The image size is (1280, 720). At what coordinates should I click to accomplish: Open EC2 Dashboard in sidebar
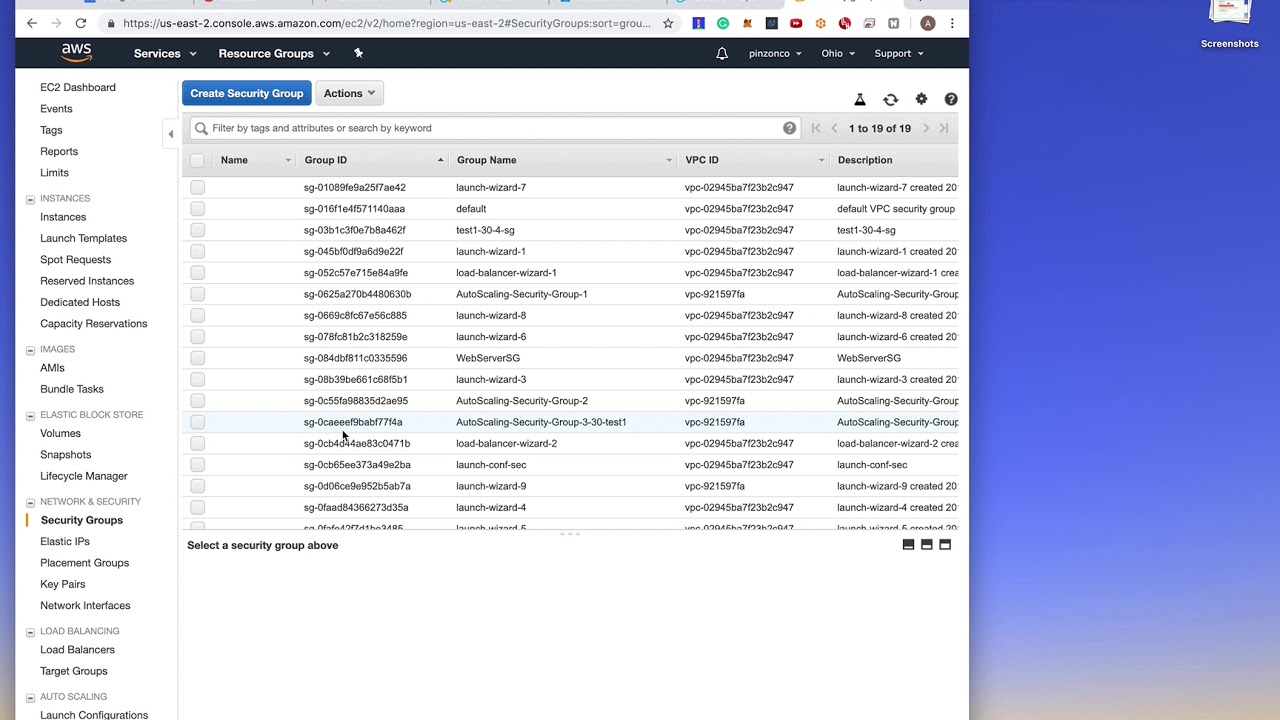point(78,88)
